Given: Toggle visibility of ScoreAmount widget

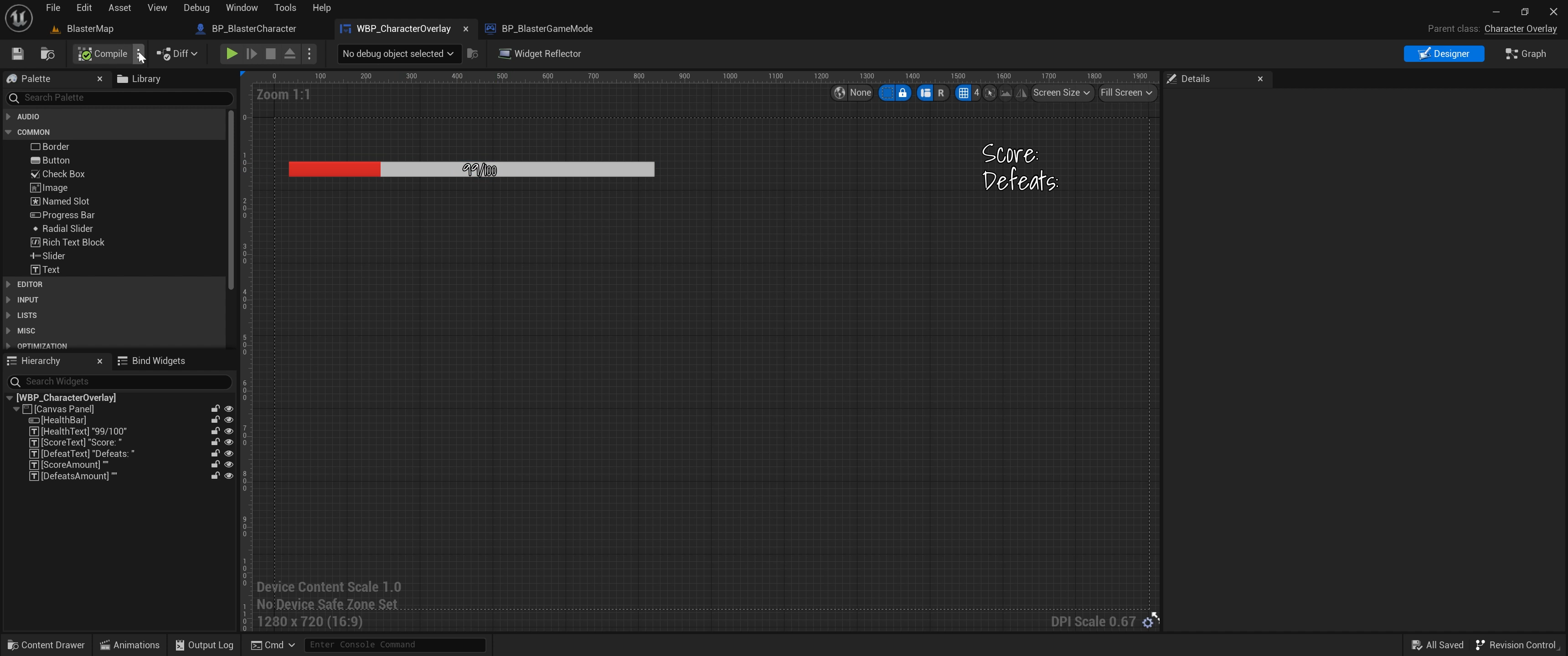Looking at the screenshot, I should tap(229, 465).
